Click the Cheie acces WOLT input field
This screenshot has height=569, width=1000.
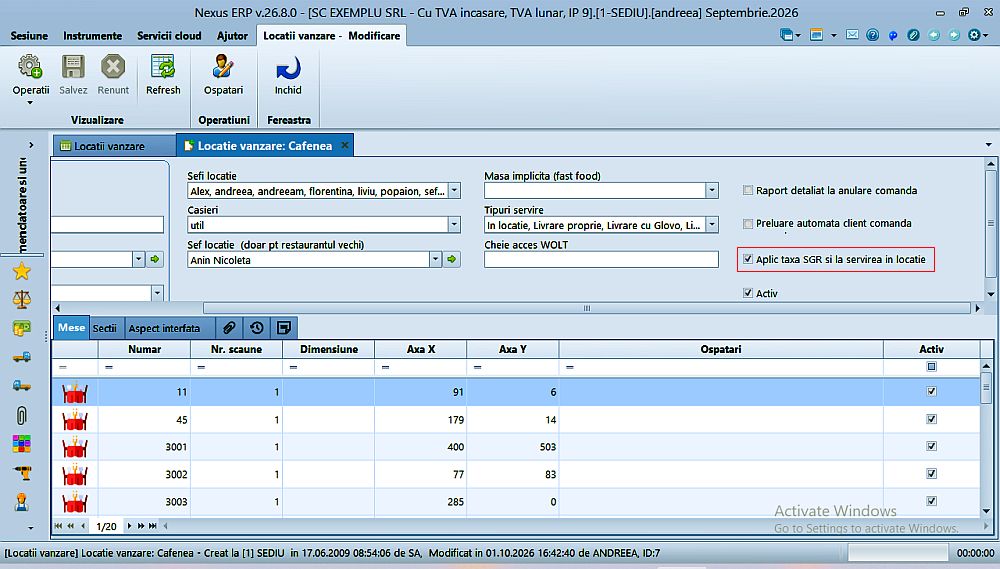tap(601, 259)
